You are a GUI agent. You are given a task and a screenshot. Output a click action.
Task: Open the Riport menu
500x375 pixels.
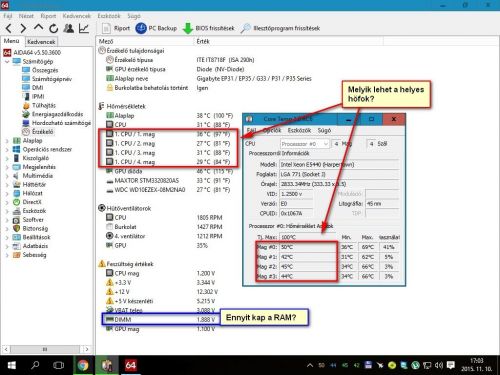pos(48,16)
